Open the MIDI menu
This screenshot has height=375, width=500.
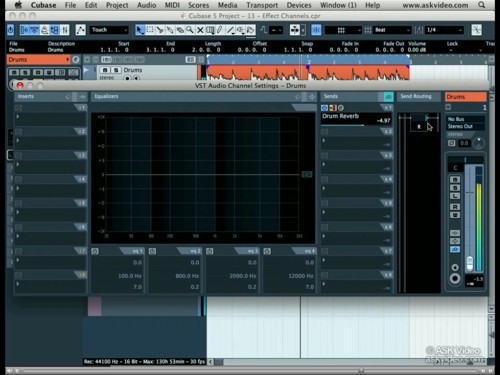tap(172, 5)
